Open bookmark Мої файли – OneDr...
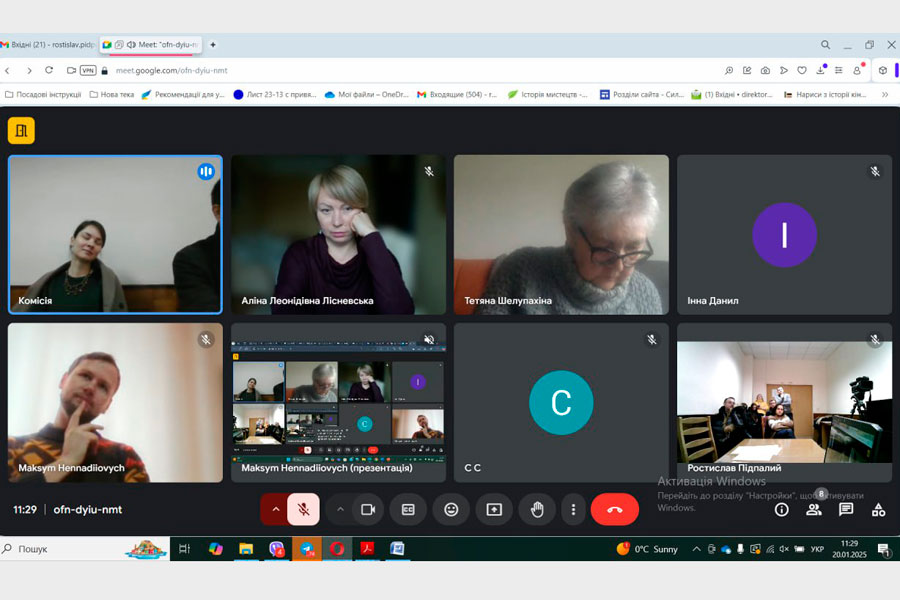This screenshot has width=900, height=600. (367, 95)
